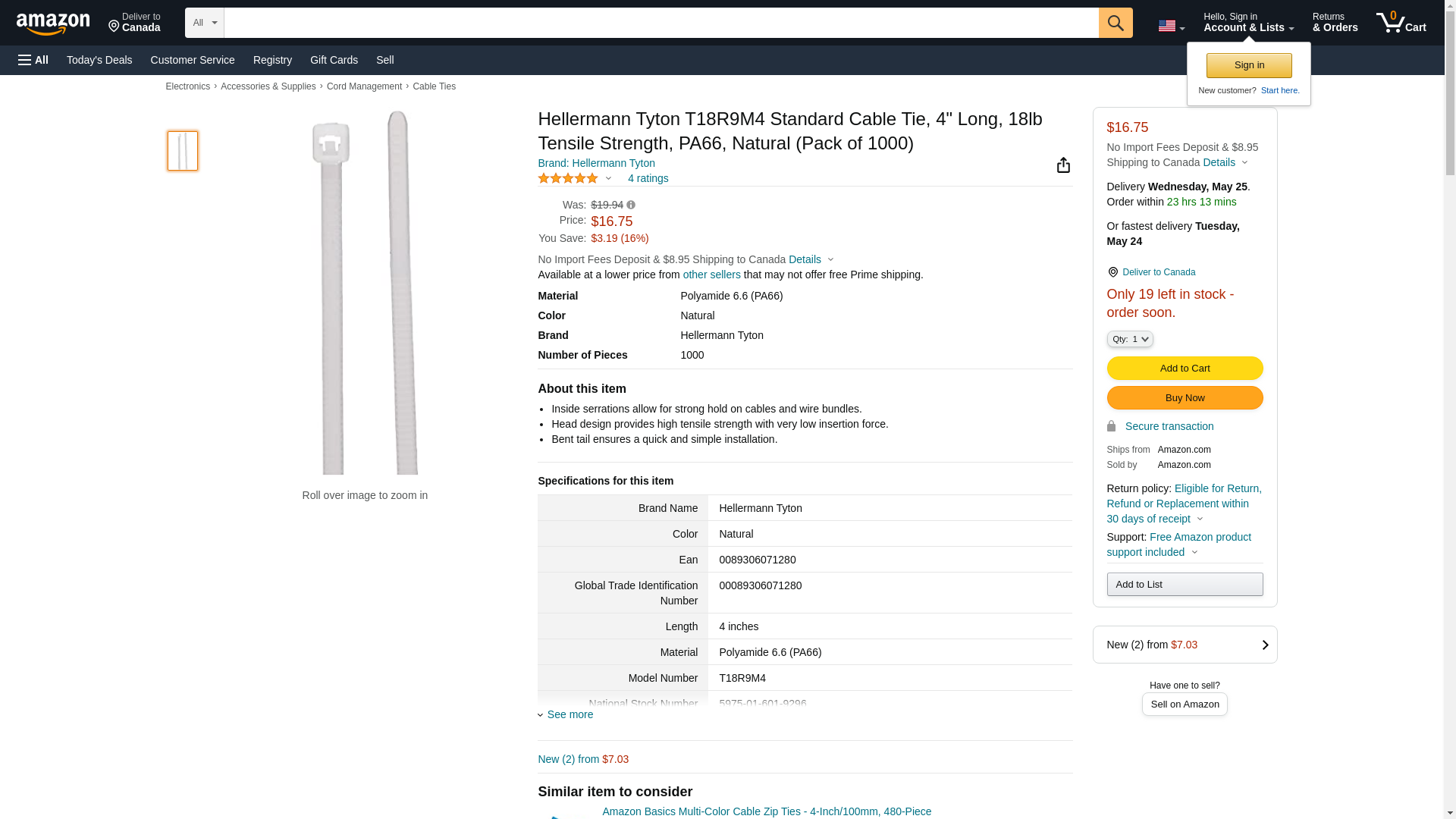Click the Amazon logo
The image size is (1456, 819).
(53, 24)
